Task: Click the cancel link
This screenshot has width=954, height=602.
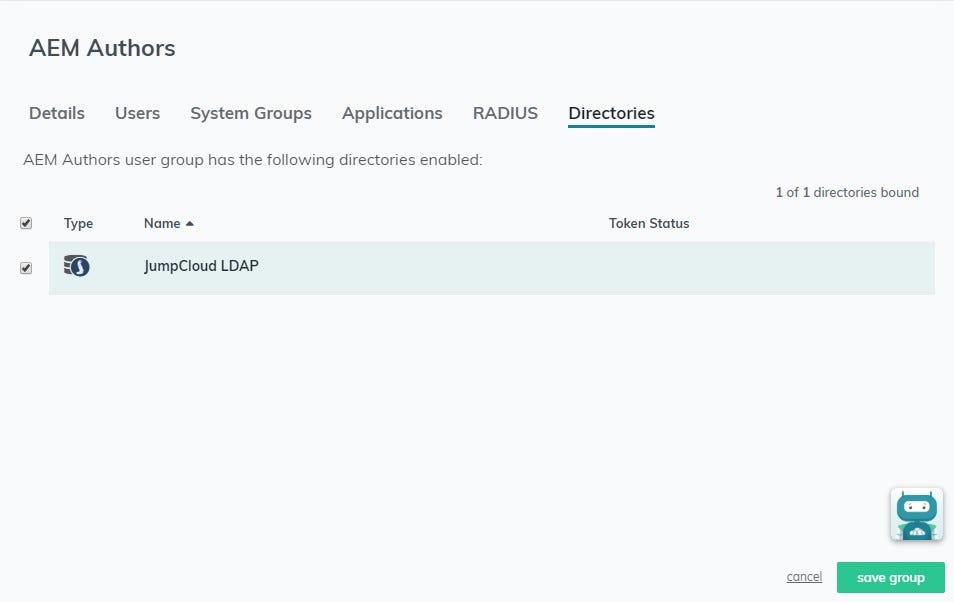Action: click(803, 577)
